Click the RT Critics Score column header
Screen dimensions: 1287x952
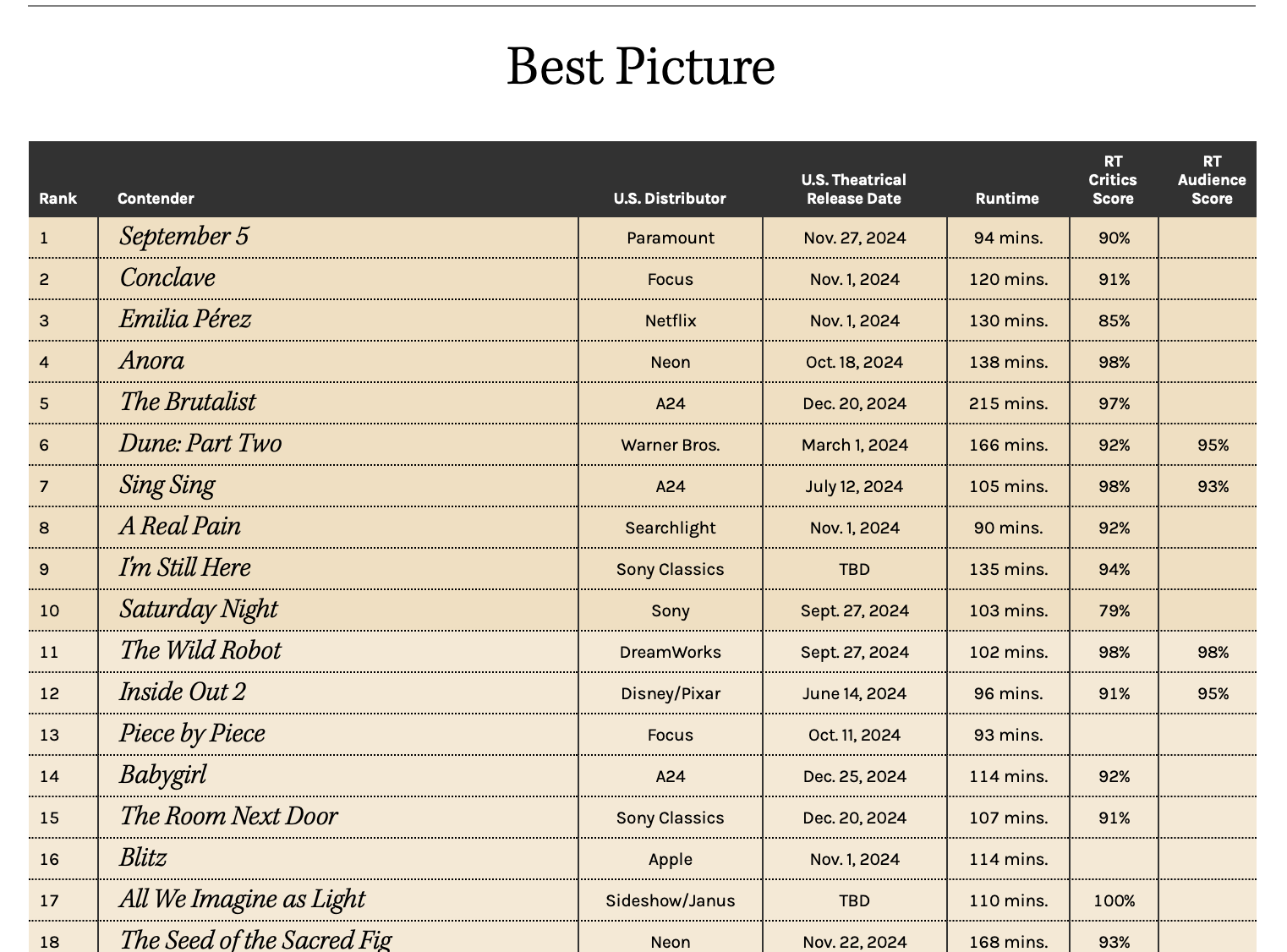coord(1113,180)
